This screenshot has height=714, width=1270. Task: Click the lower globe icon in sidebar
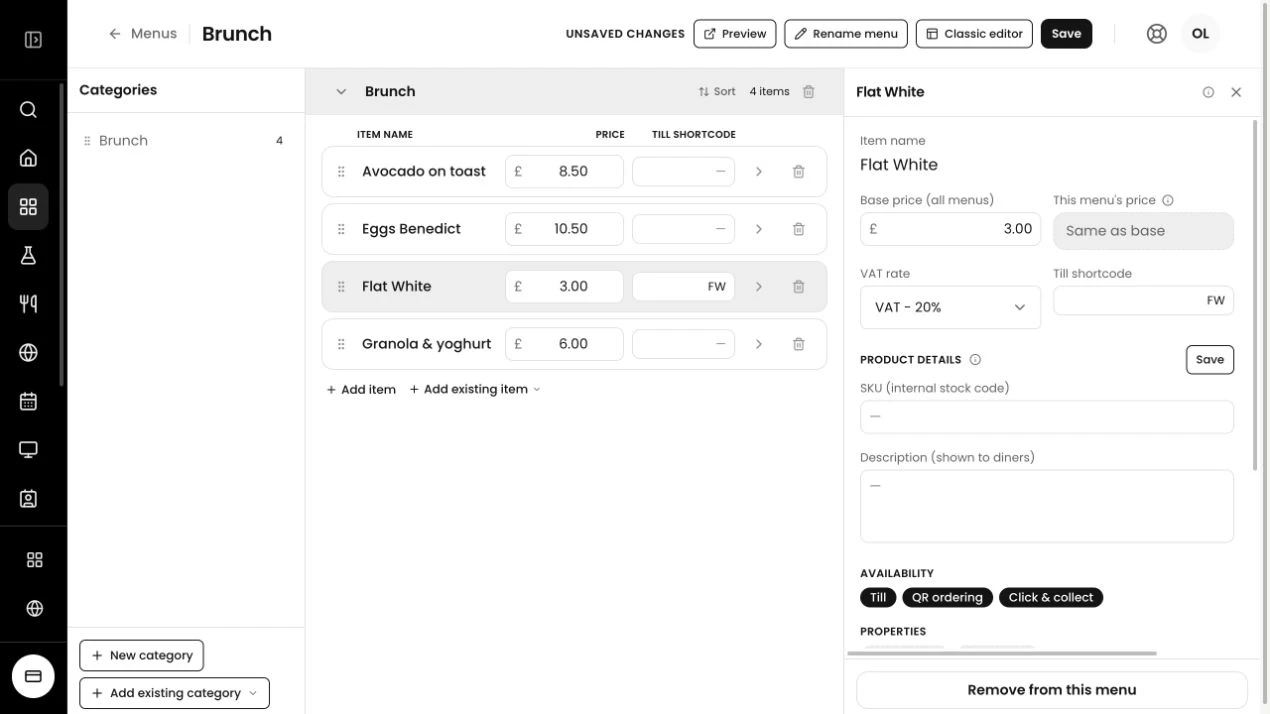[x=34, y=608]
